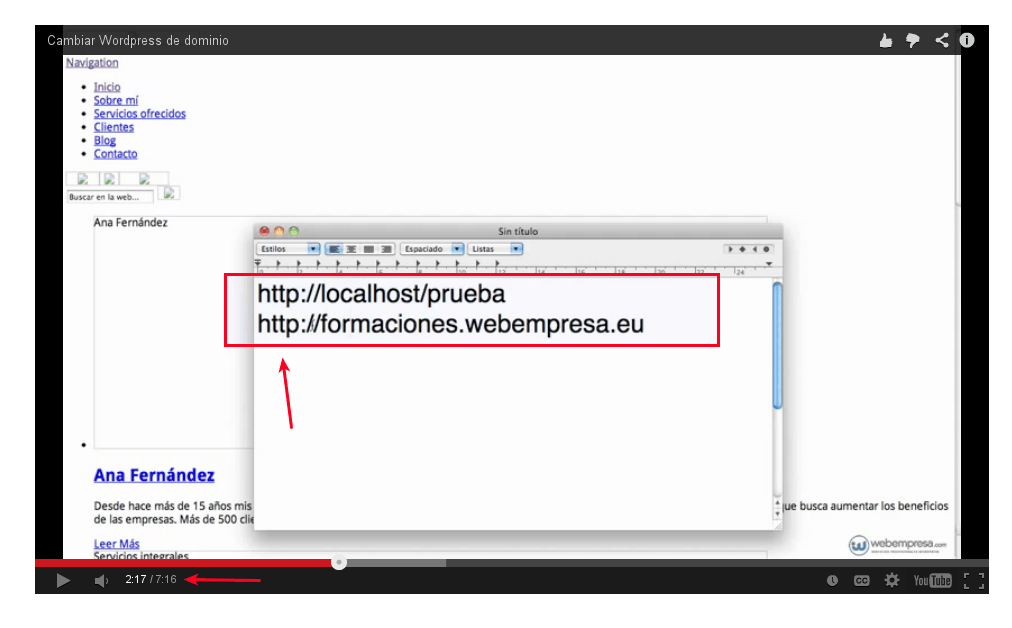Play the video
Image resolution: width=1012 pixels, height=628 pixels.
(63, 580)
